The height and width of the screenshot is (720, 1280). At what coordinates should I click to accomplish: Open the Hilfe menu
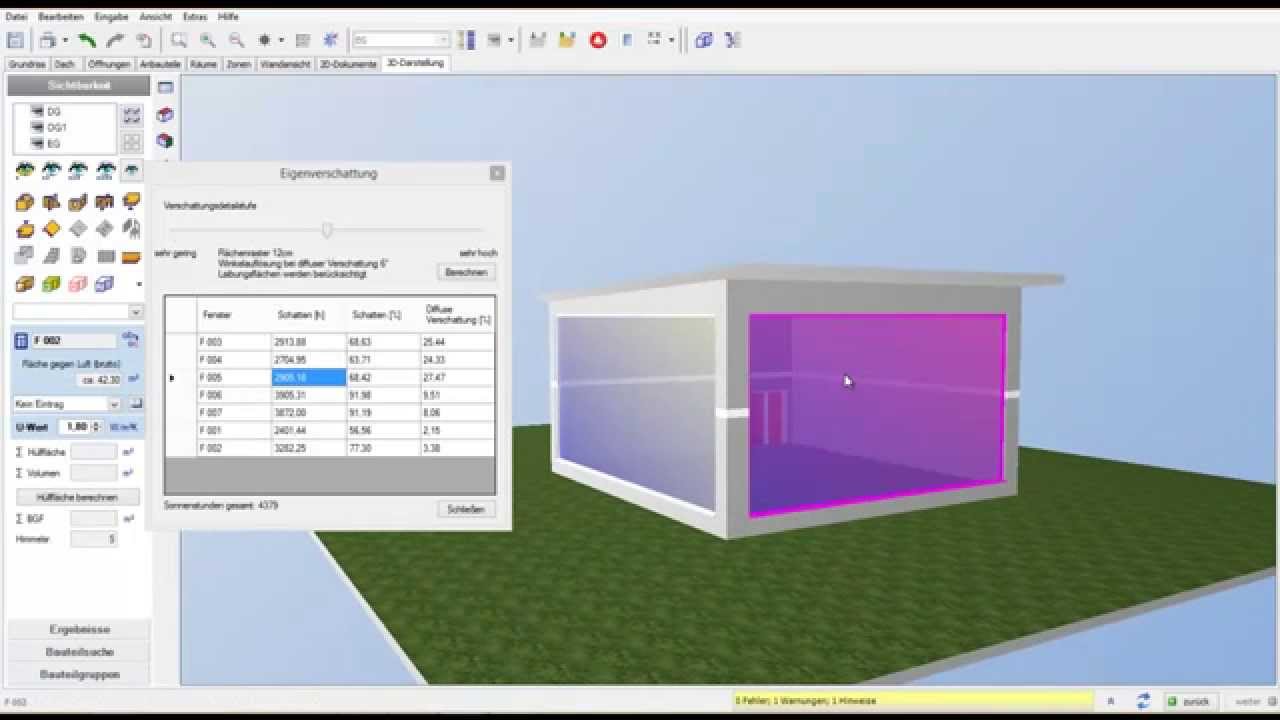[228, 17]
